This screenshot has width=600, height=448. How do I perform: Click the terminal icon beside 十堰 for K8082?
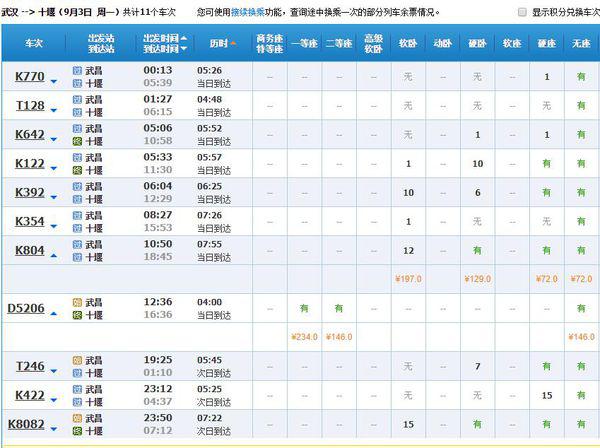tap(77, 430)
